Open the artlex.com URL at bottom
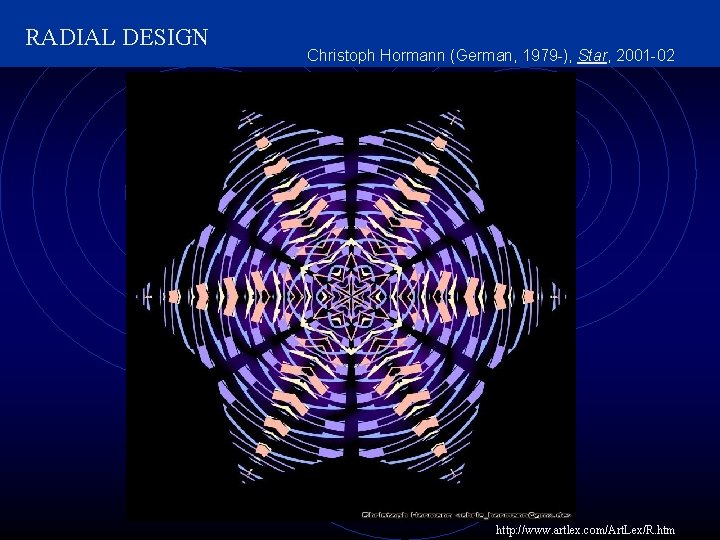Image resolution: width=720 pixels, height=540 pixels. [585, 529]
